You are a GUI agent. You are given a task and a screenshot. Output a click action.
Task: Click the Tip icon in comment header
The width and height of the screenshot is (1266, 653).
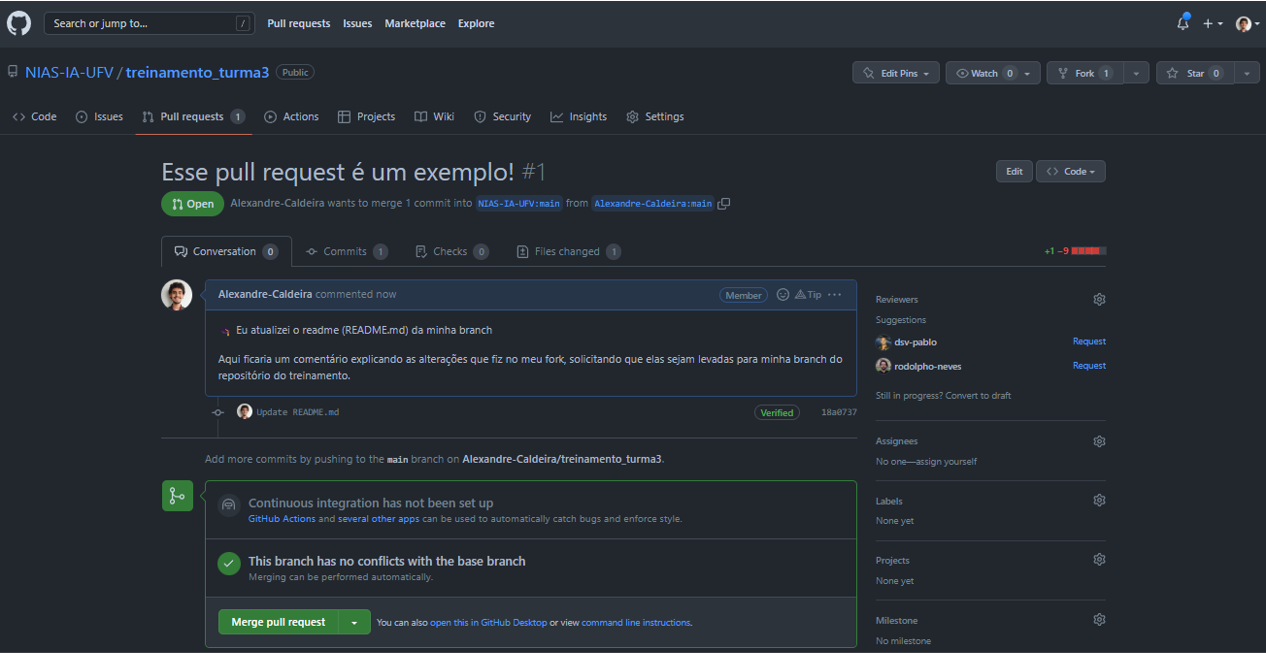[x=808, y=294]
